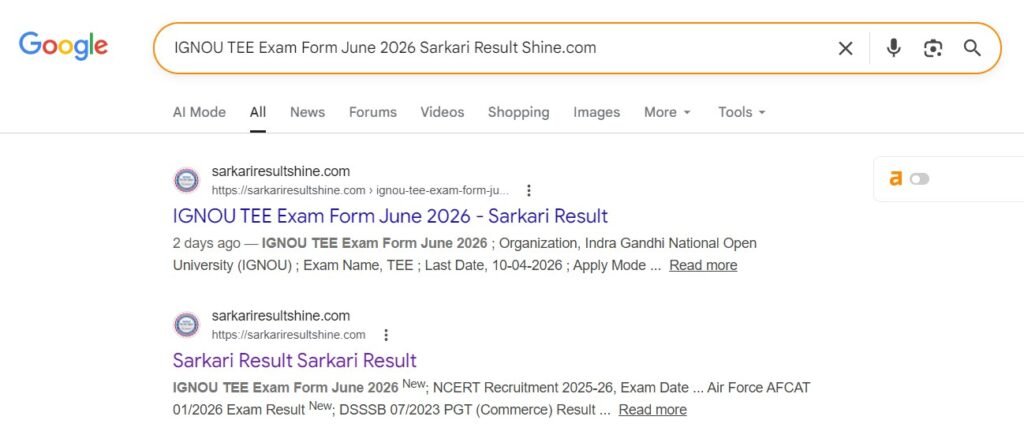The height and width of the screenshot is (424, 1024).
Task: Select the News tab
Action: point(307,112)
